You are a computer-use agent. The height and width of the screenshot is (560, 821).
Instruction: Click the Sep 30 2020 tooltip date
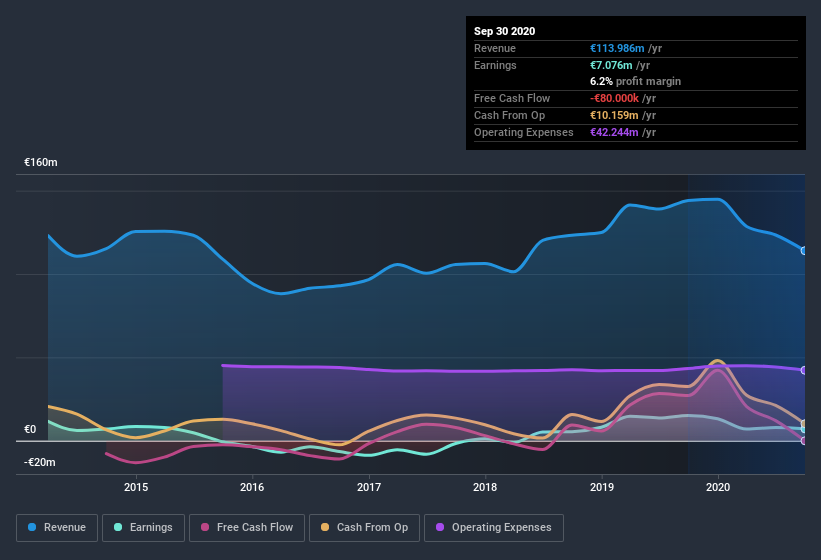[x=505, y=31]
